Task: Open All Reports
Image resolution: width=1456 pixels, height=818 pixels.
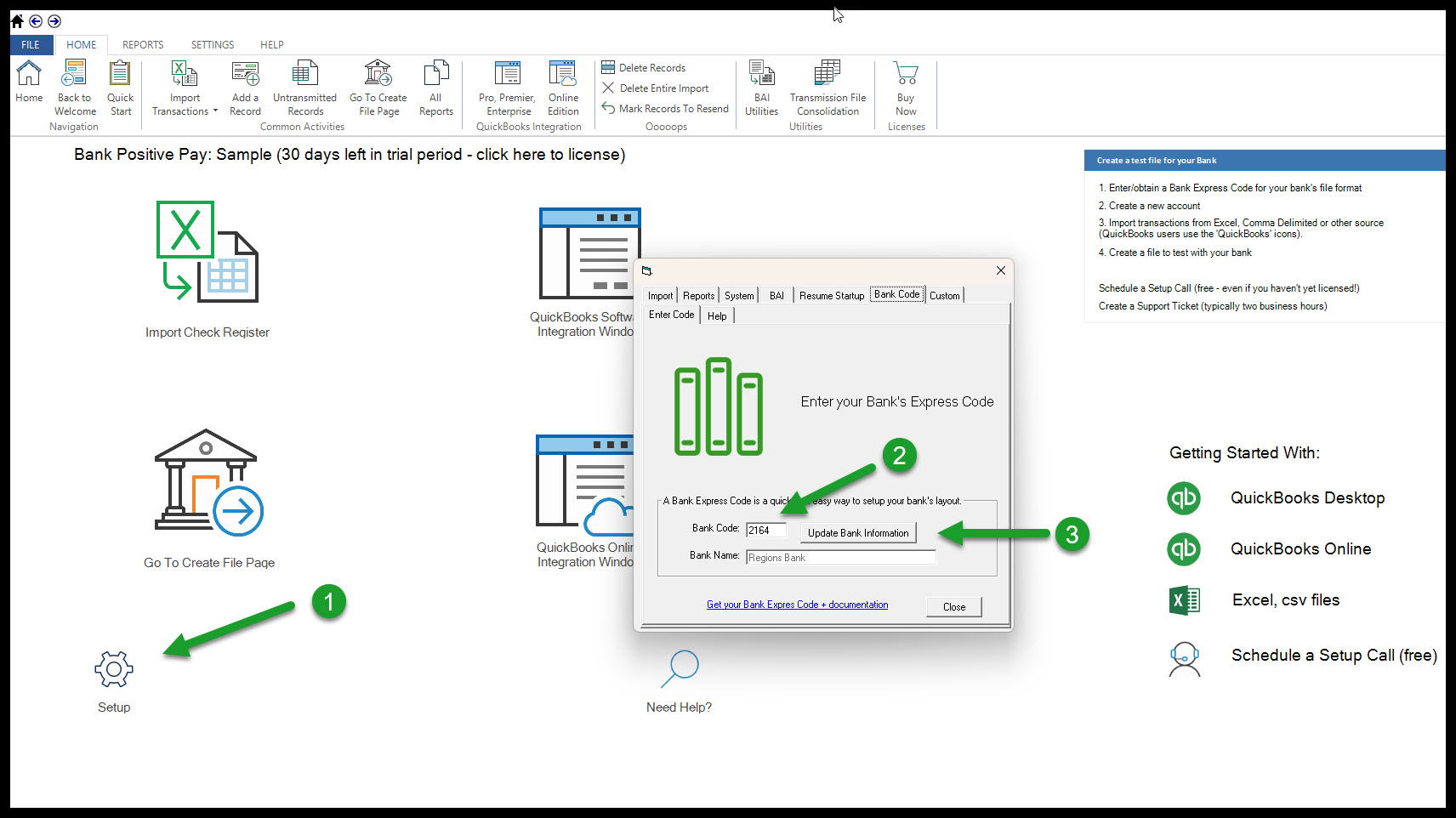Action: (436, 88)
